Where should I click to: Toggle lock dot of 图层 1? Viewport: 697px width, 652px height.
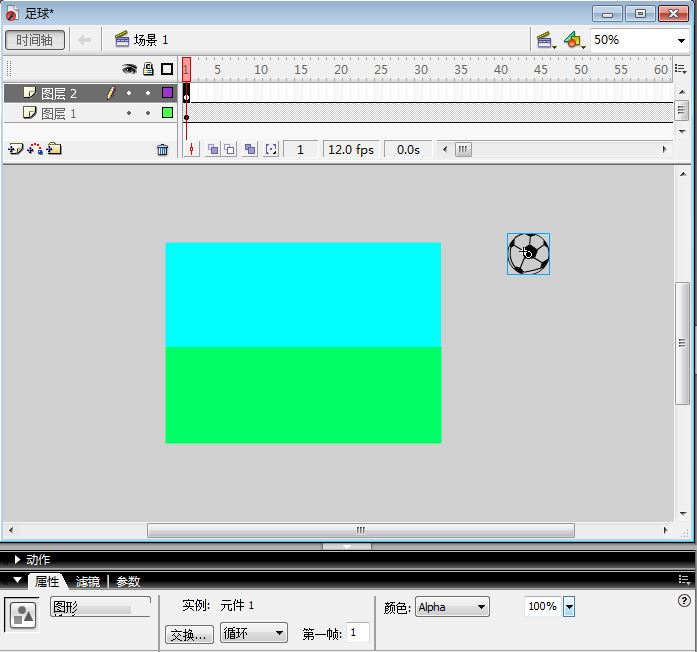[148, 113]
